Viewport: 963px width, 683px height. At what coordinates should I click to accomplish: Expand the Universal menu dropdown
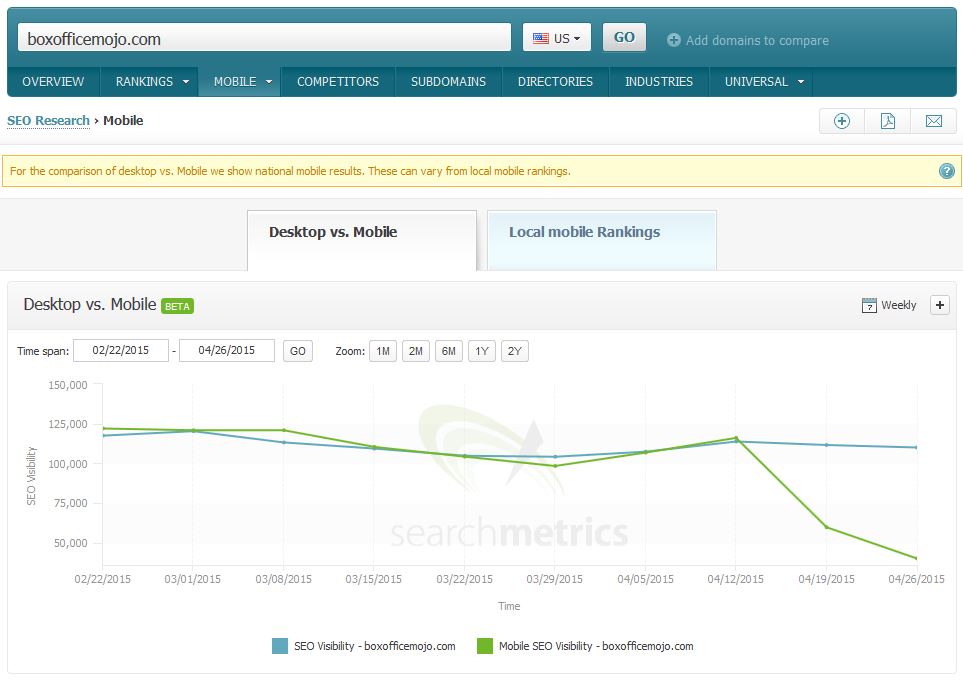click(801, 82)
